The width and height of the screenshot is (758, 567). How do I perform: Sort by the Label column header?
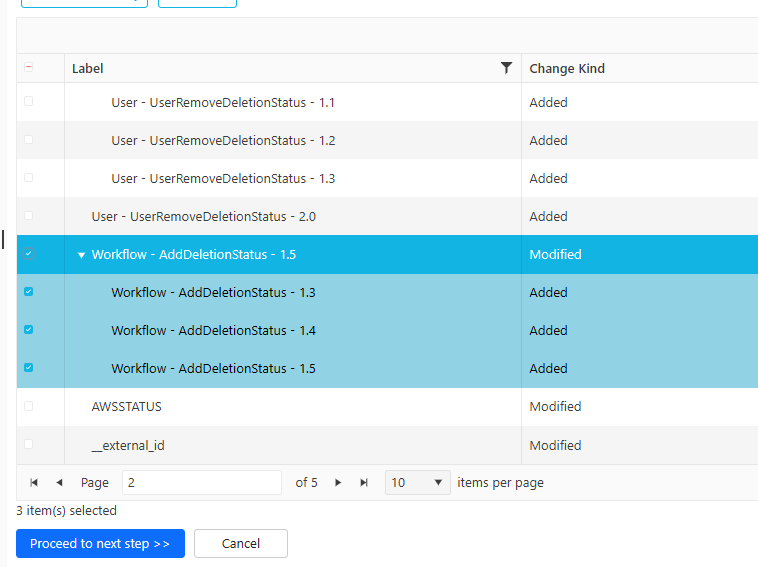tap(88, 68)
